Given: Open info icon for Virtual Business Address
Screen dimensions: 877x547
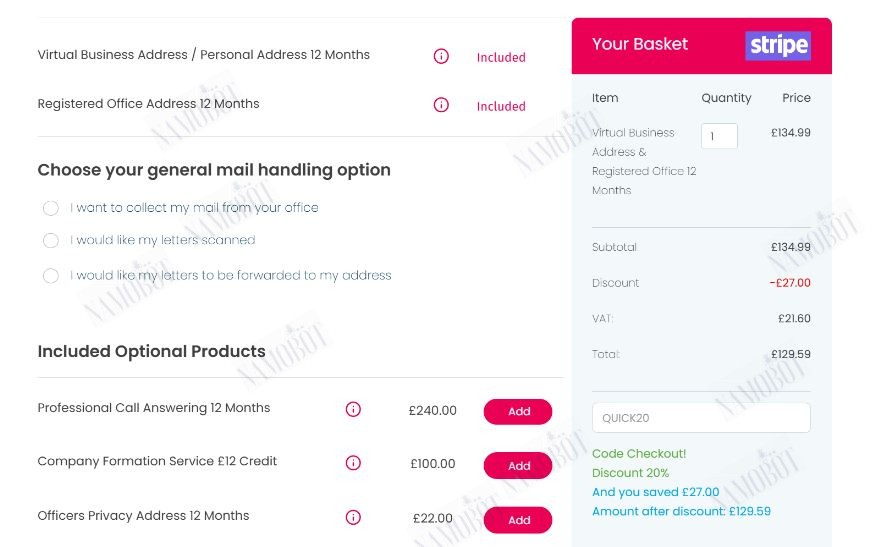Looking at the screenshot, I should pyautogui.click(x=441, y=56).
